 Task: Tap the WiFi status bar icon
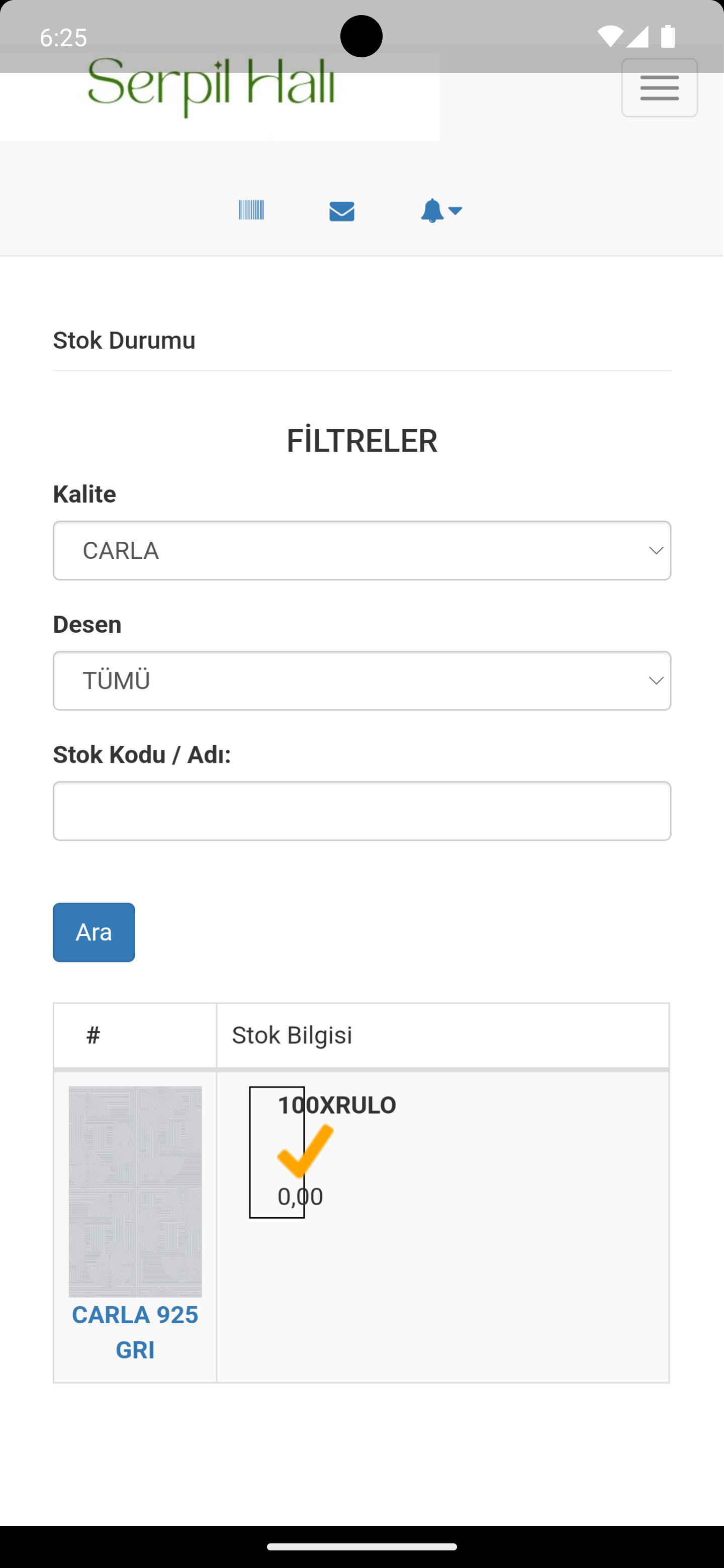click(609, 37)
